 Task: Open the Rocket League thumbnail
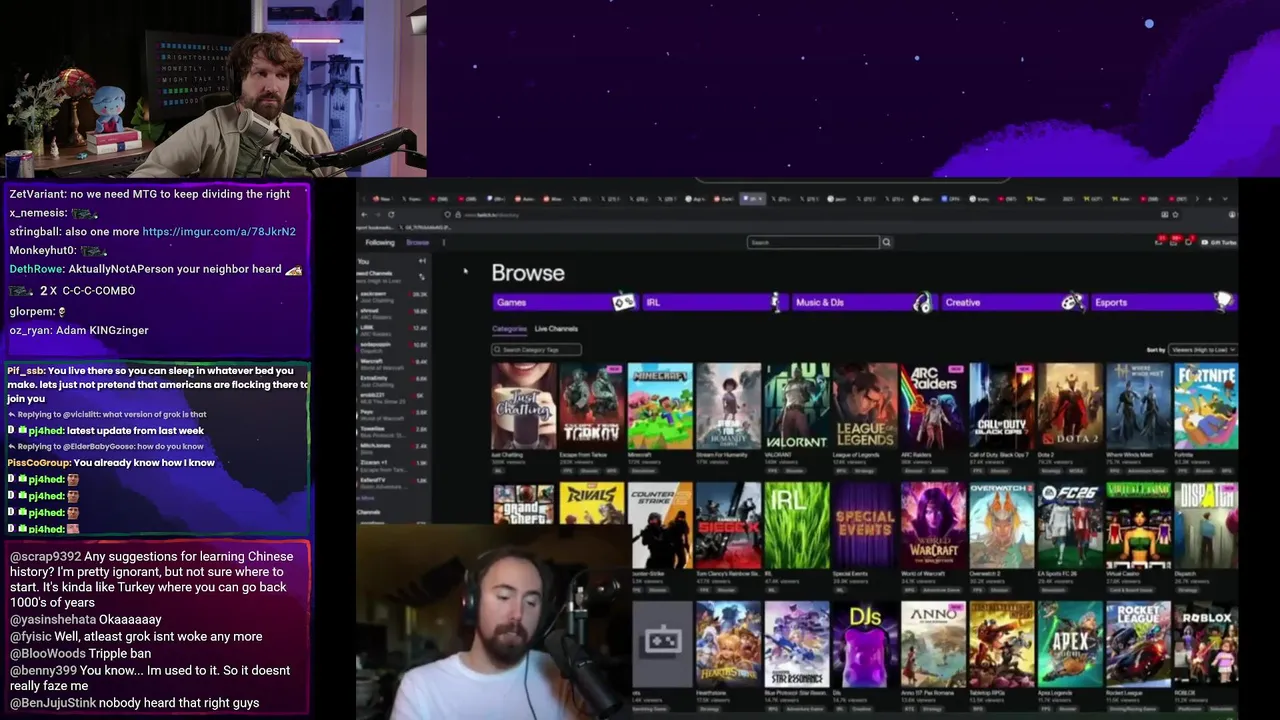point(1138,644)
